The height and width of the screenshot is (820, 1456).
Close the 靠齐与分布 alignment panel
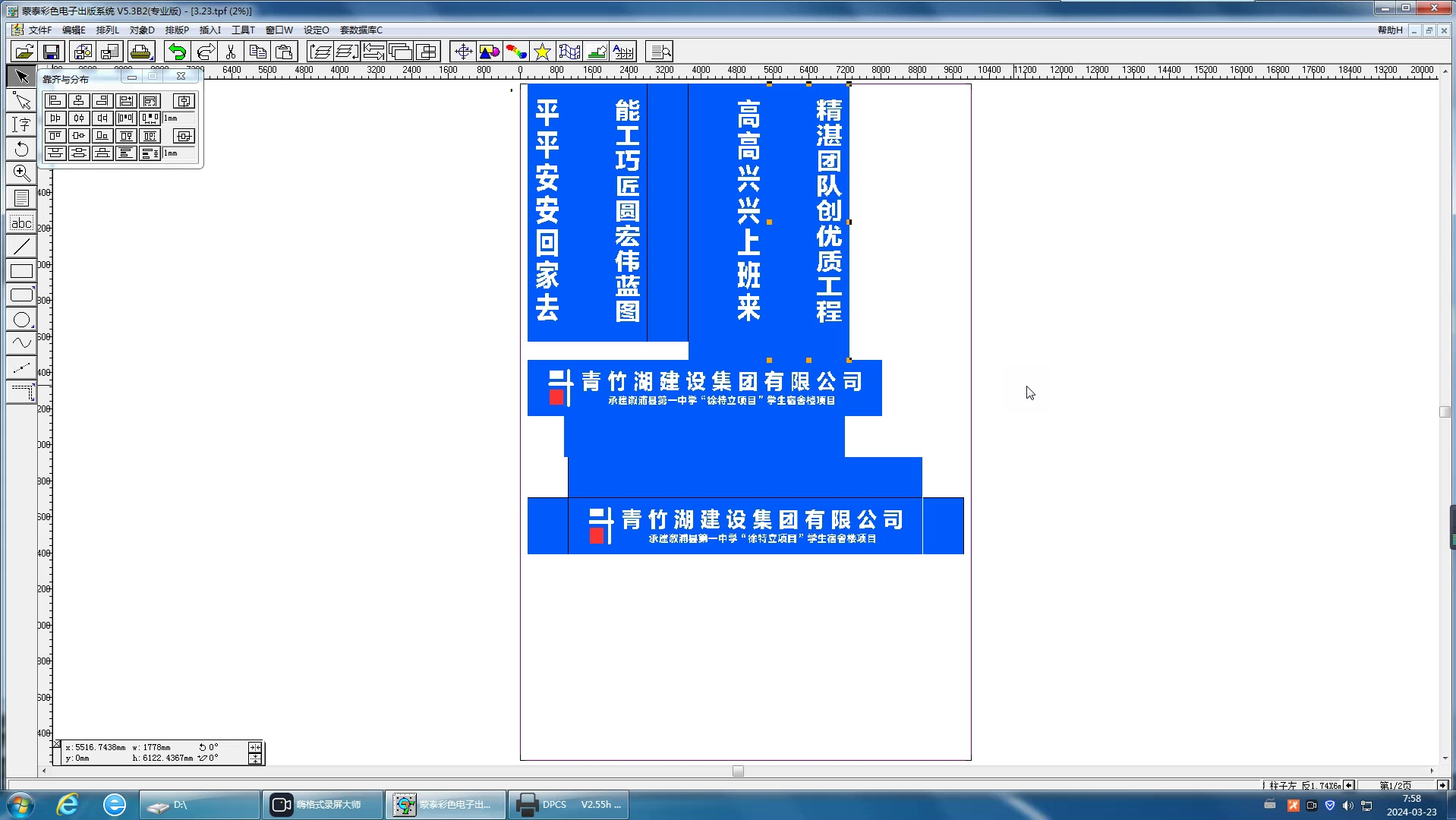[x=181, y=77]
